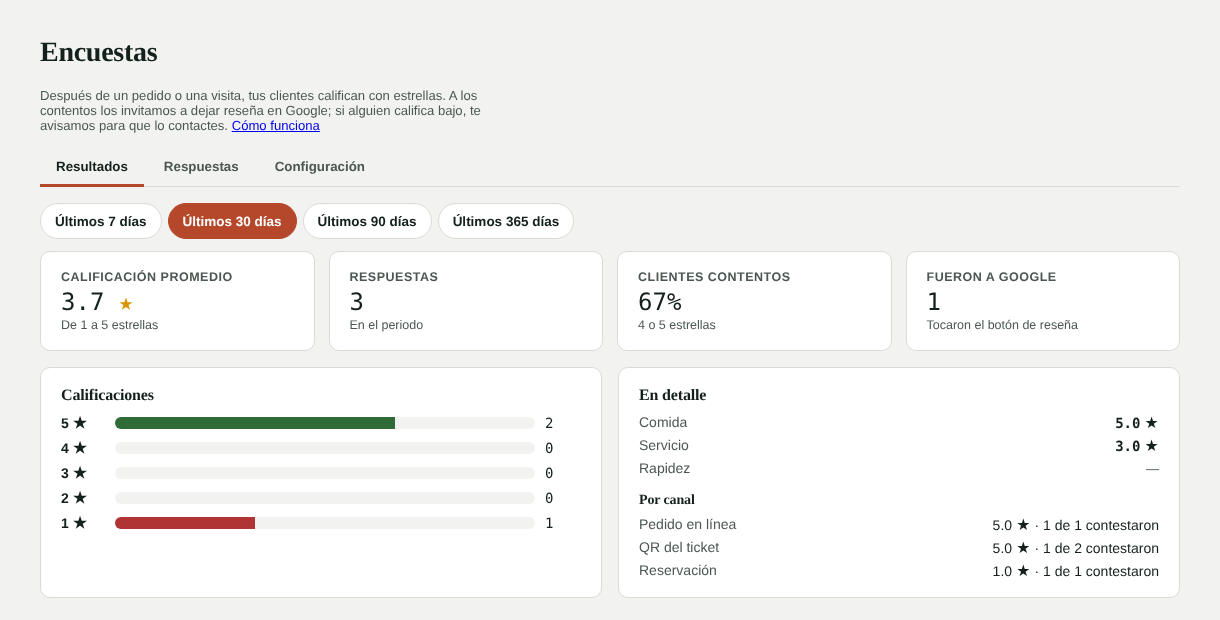This screenshot has width=1220, height=620.
Task: Select the "Rapidez" detail row label
Action: coord(665,468)
